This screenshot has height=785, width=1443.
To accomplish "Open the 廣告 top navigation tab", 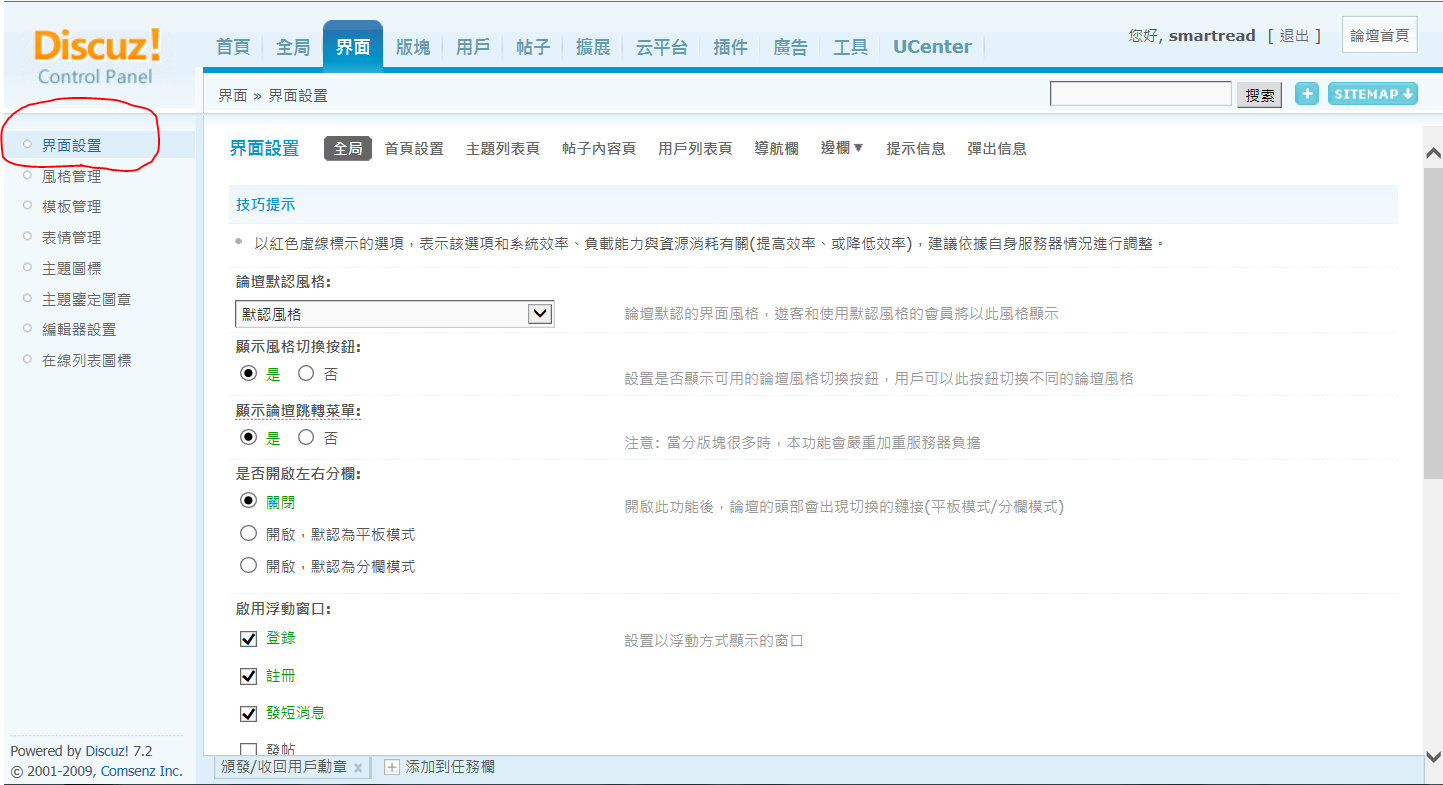I will click(791, 47).
